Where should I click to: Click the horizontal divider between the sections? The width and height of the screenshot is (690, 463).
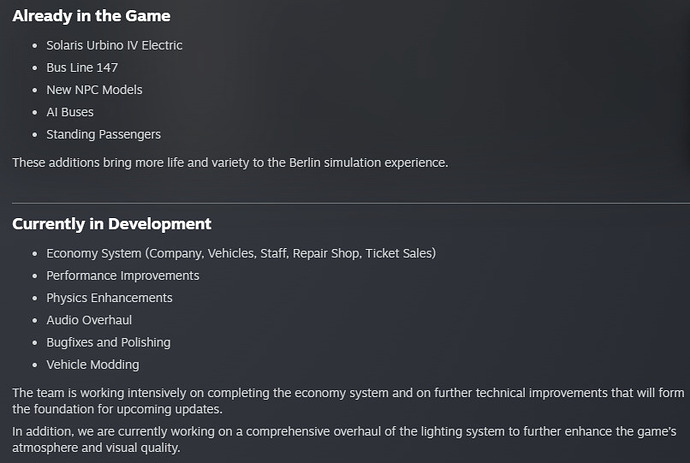345,203
